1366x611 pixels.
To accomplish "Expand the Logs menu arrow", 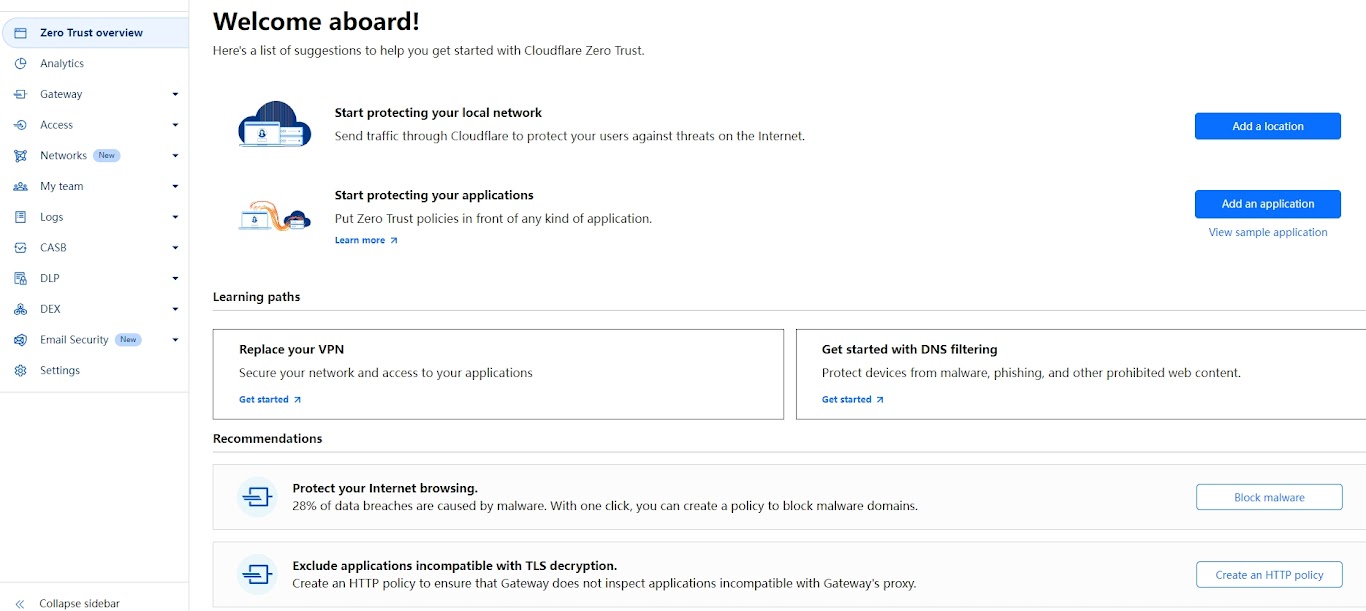I will pyautogui.click(x=175, y=217).
